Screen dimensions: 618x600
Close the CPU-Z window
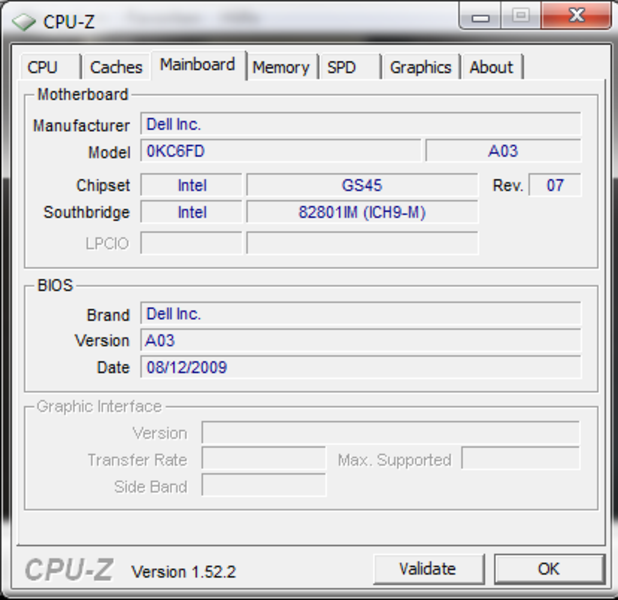pos(577,16)
